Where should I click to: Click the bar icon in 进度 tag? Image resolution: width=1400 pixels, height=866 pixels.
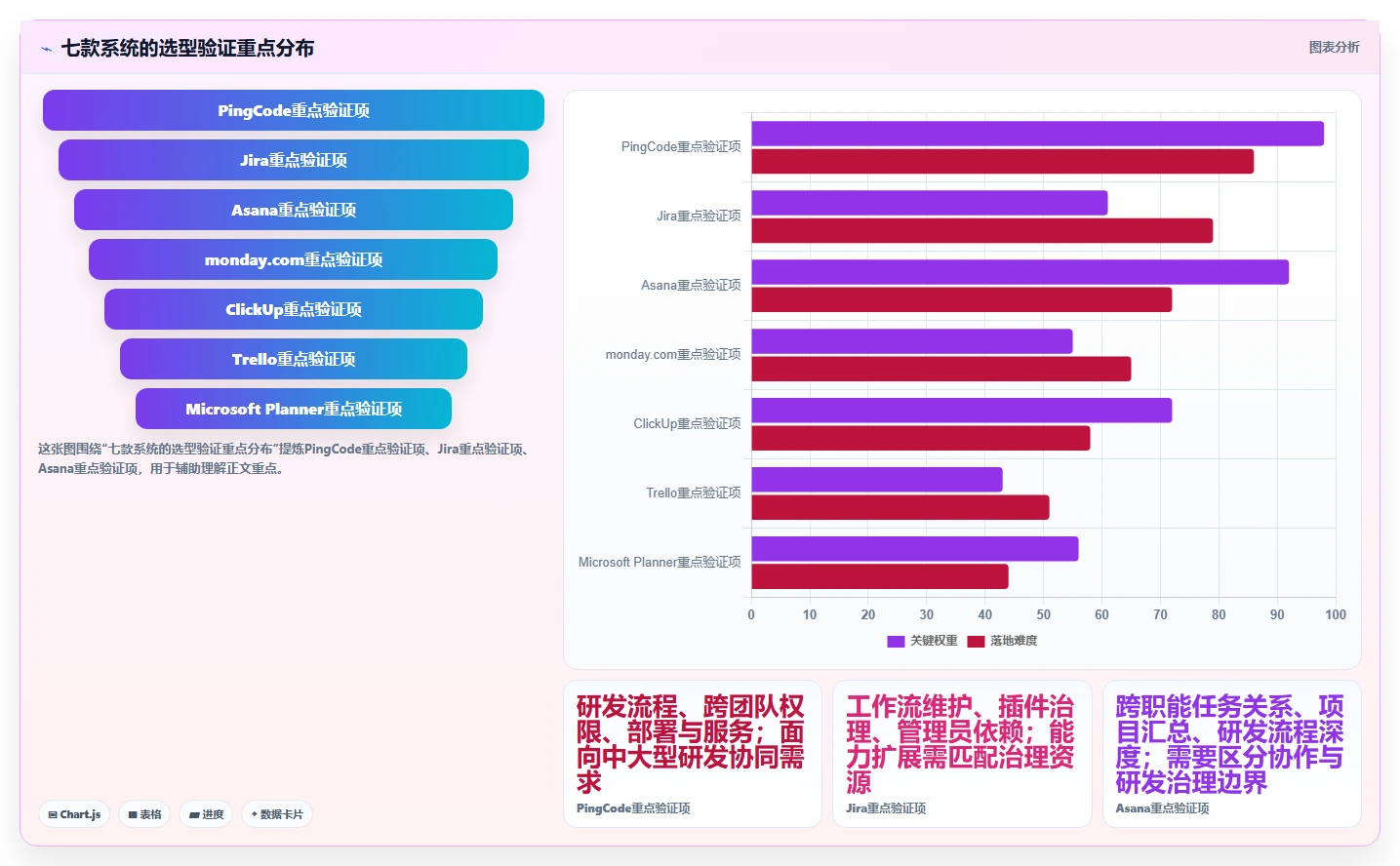[x=194, y=814]
